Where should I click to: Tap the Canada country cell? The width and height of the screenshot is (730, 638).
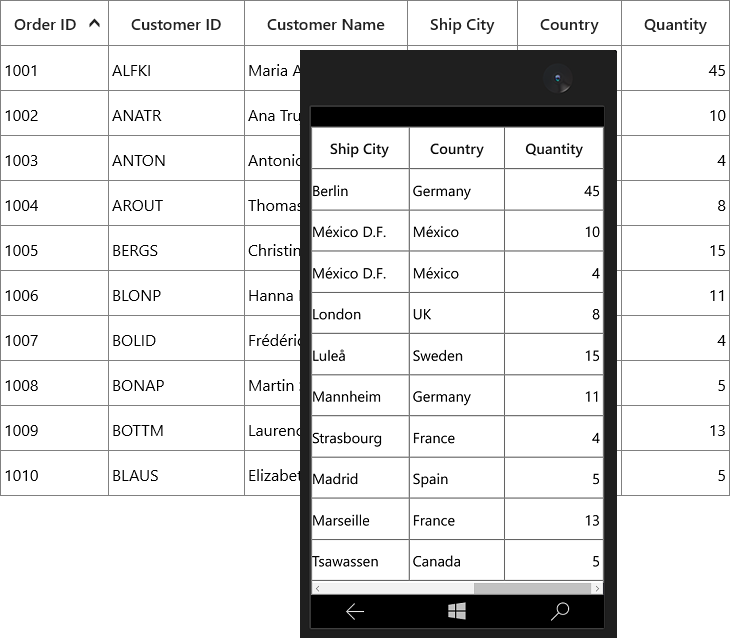[x=457, y=560]
